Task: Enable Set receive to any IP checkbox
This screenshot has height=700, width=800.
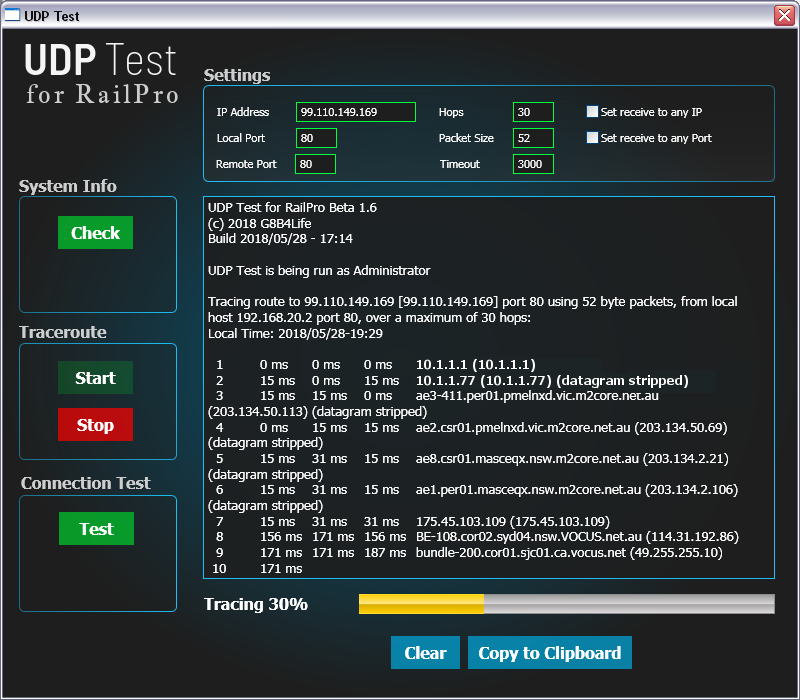Action: [x=593, y=112]
